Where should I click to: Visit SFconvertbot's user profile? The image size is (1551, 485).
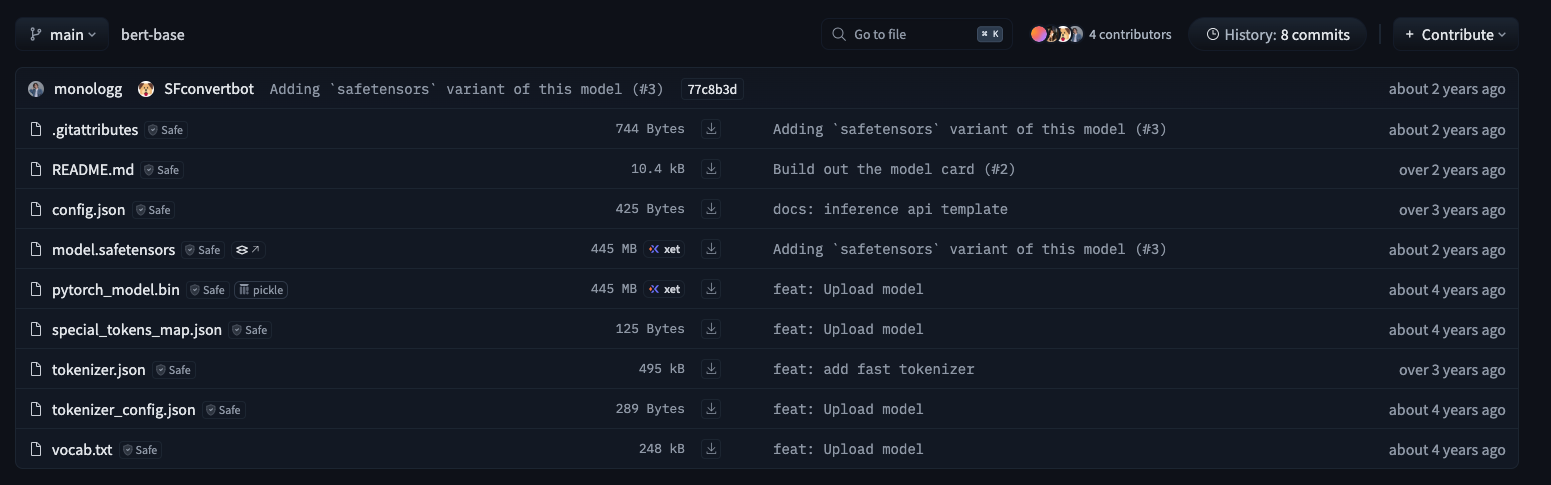(209, 89)
